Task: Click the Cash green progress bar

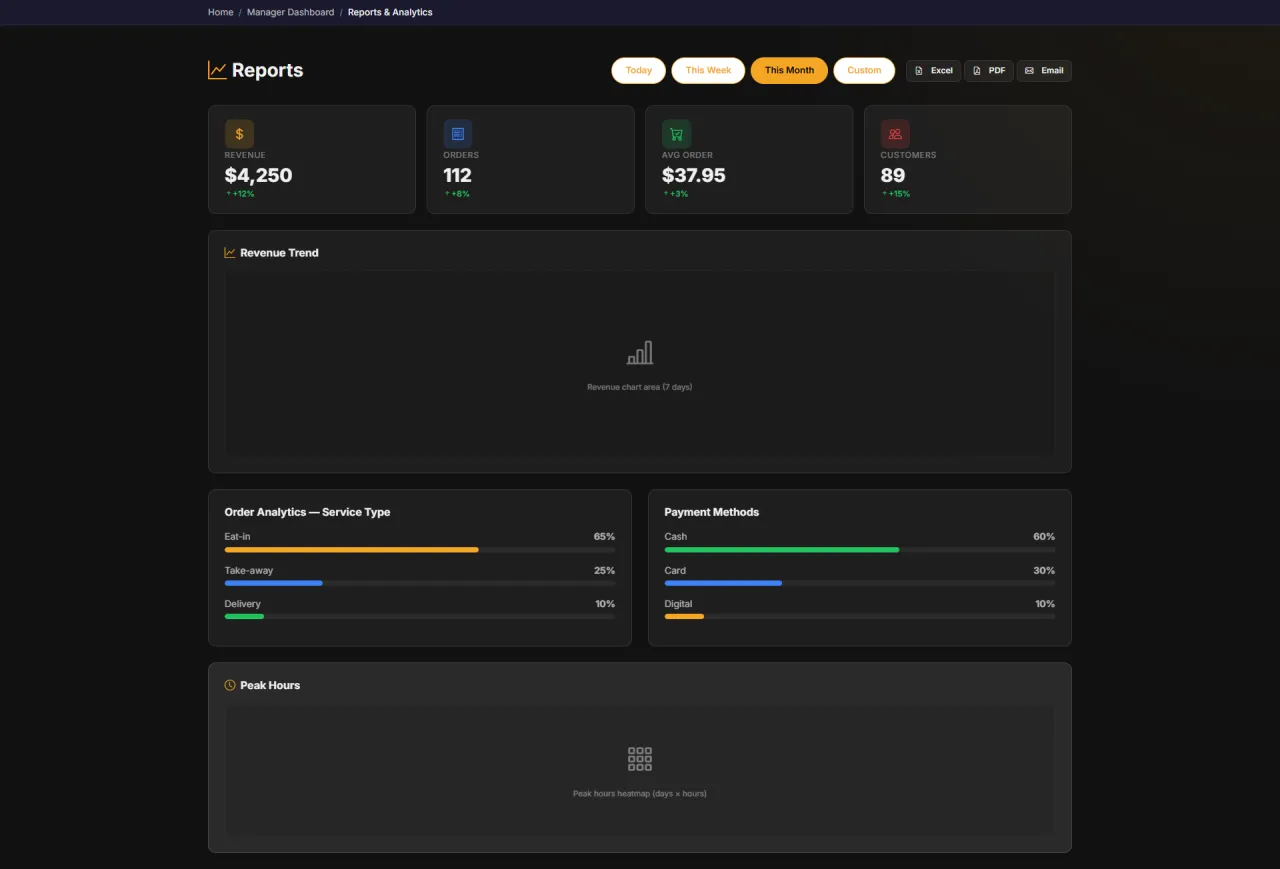Action: point(782,550)
